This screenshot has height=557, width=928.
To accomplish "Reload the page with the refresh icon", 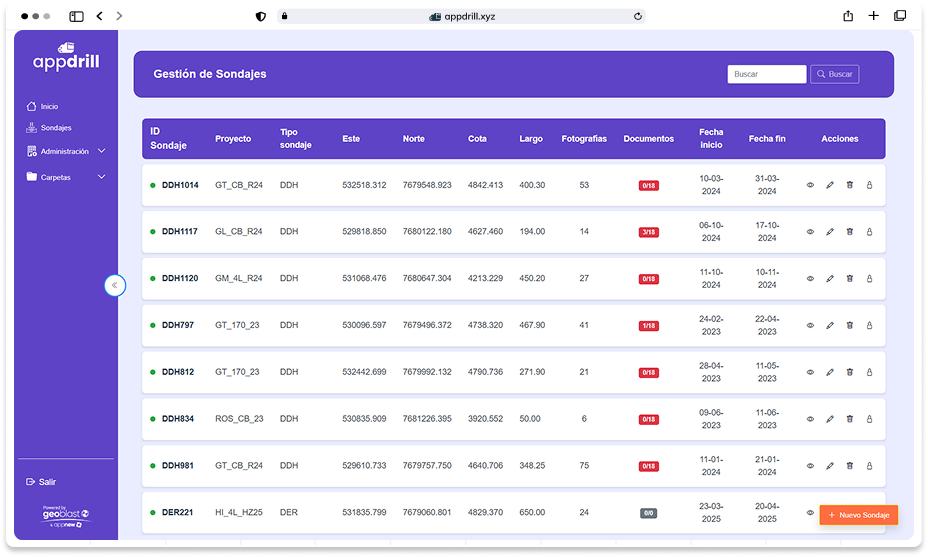I will pyautogui.click(x=638, y=16).
